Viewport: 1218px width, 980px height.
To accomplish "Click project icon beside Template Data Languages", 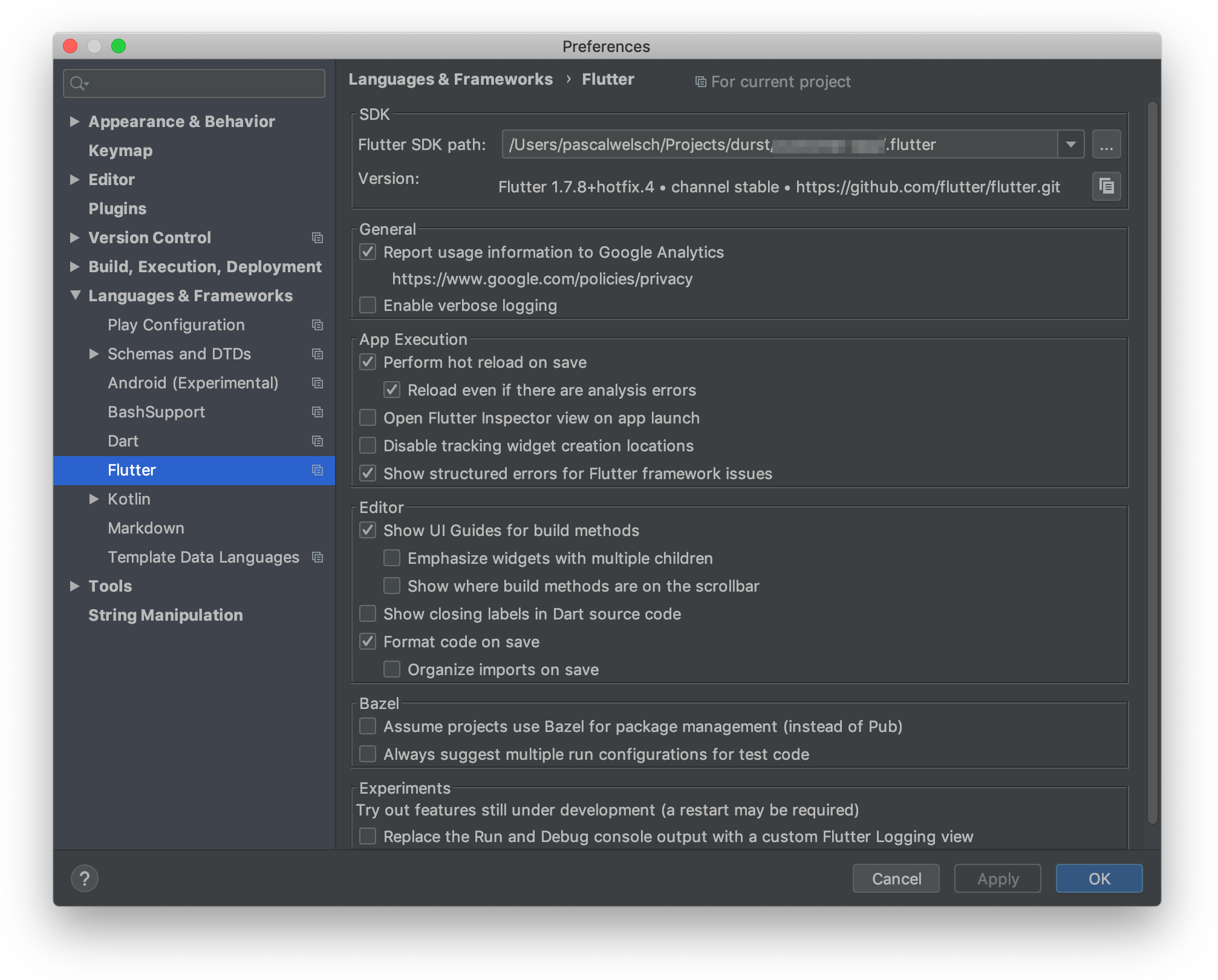I will point(318,557).
